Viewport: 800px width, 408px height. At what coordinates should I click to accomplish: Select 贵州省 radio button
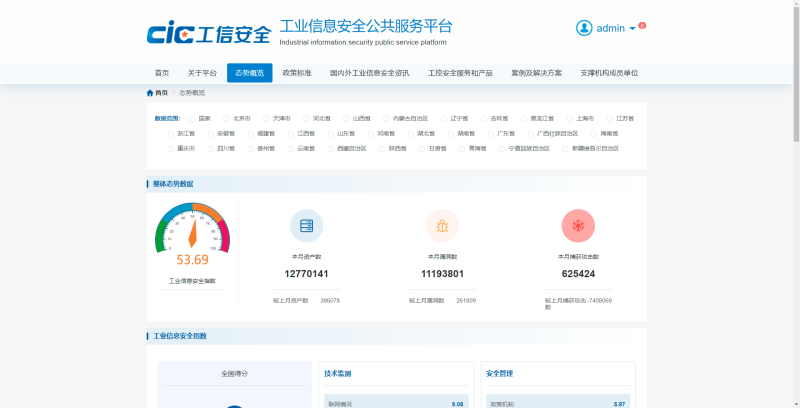(250, 149)
